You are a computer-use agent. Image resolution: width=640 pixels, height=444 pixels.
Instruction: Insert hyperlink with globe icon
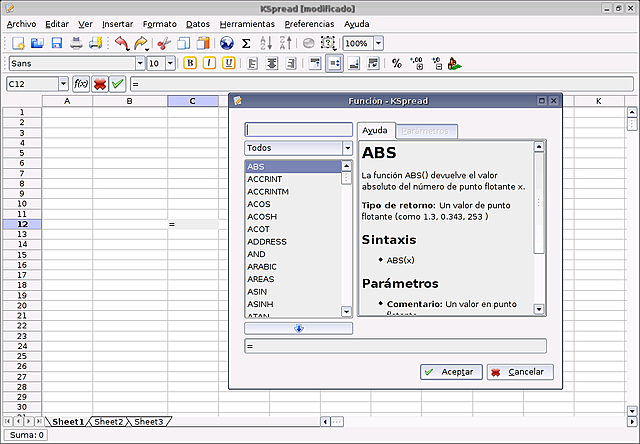tap(227, 43)
